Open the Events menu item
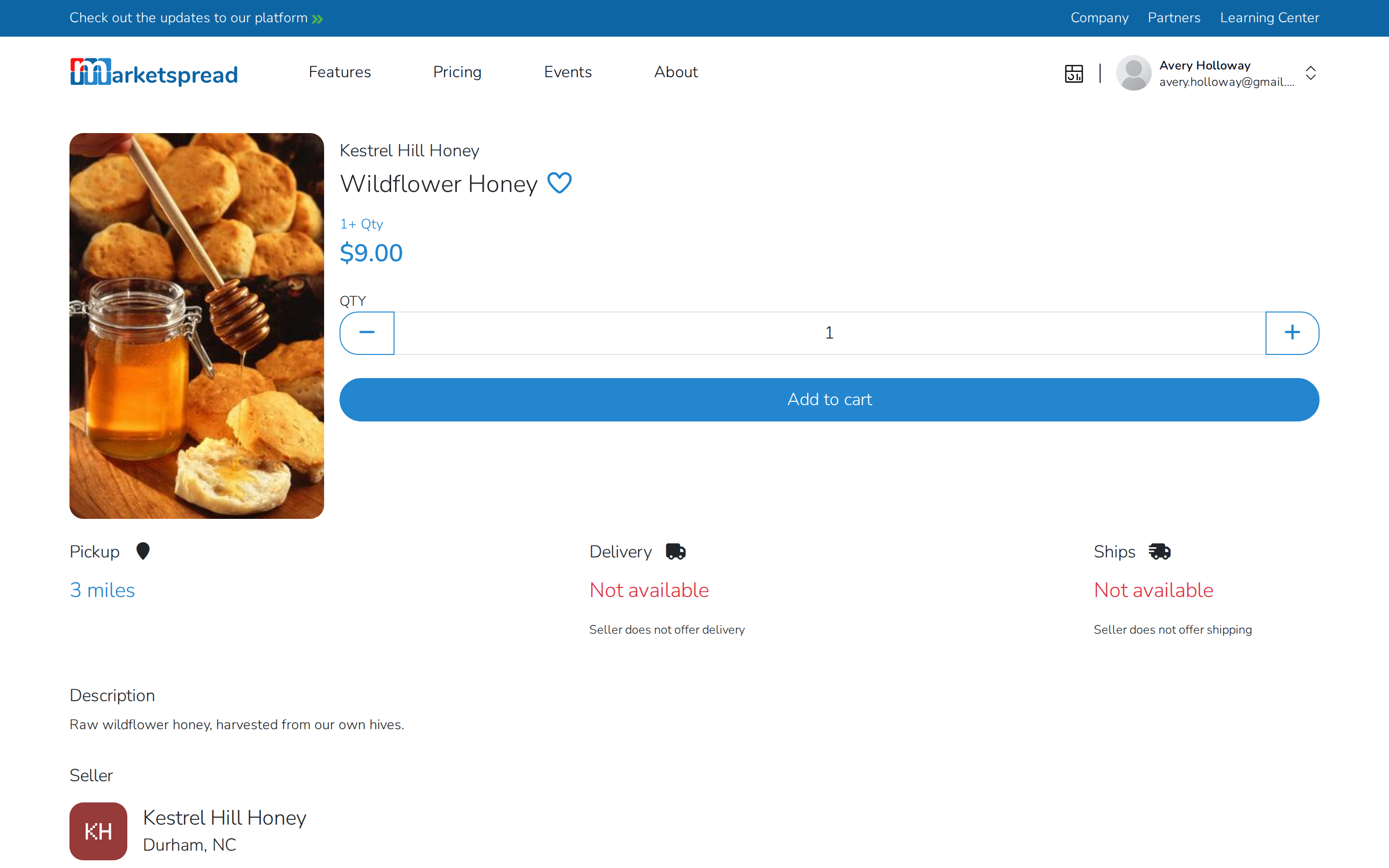 (568, 72)
